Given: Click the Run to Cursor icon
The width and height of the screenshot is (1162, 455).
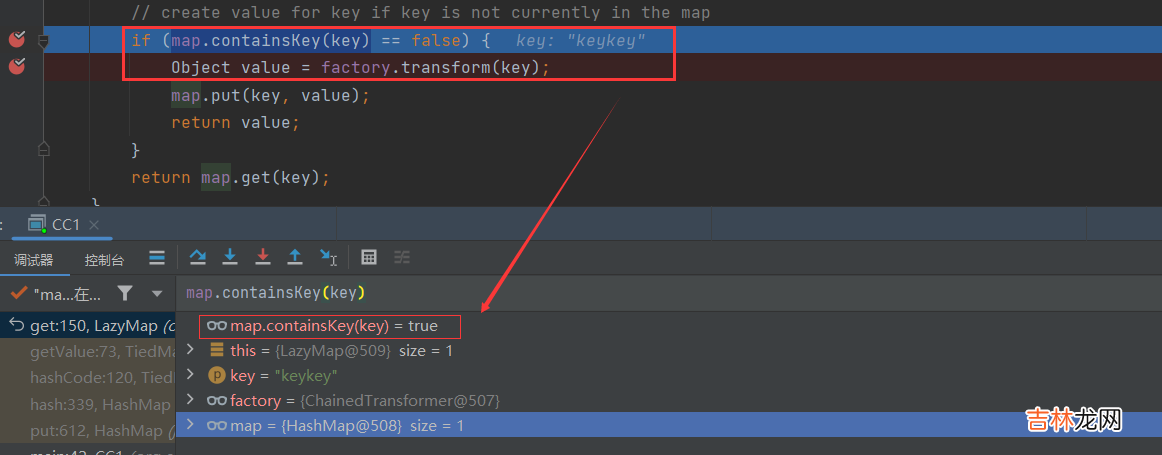Looking at the screenshot, I should 328,257.
